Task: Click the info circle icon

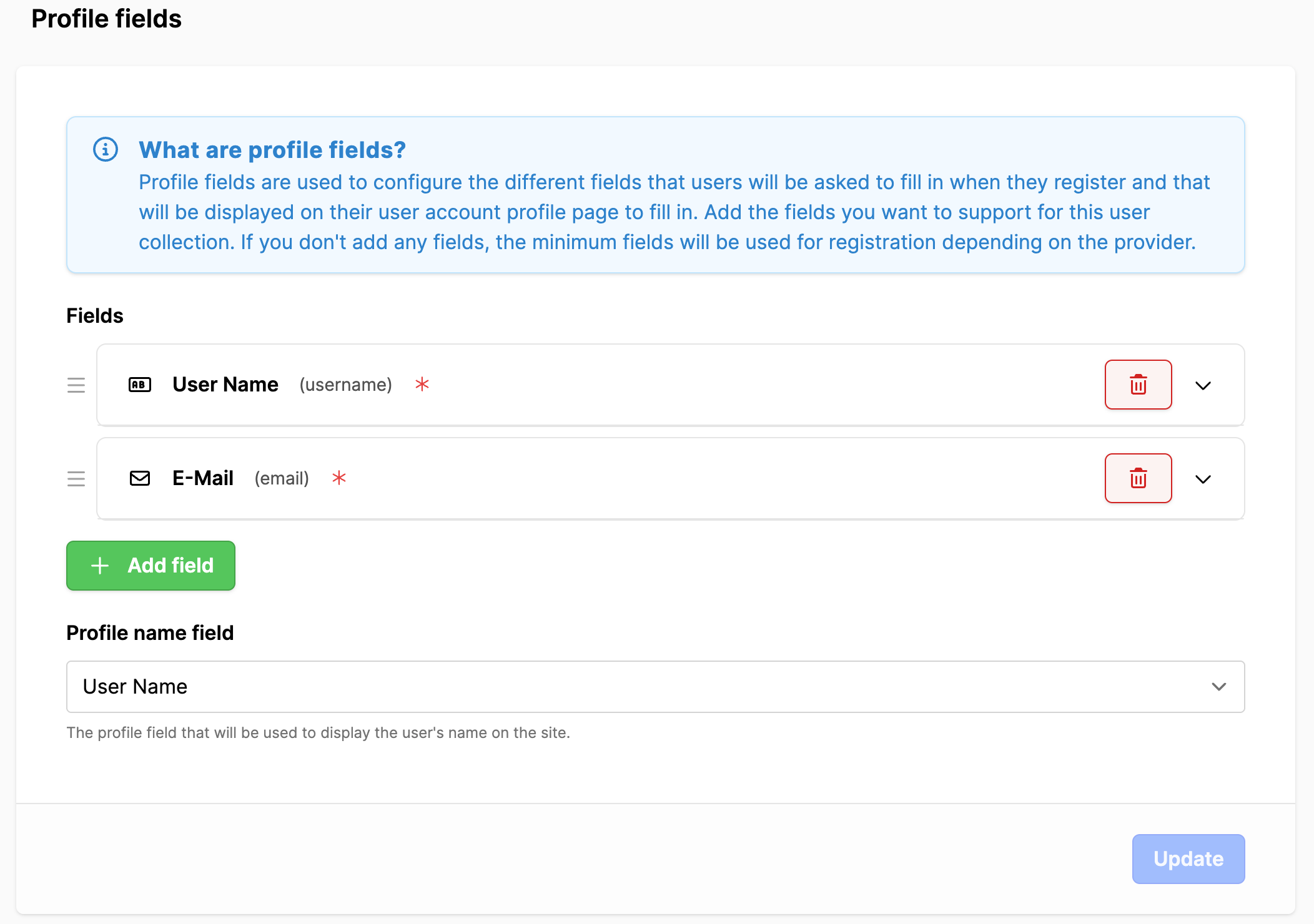Action: pos(106,149)
